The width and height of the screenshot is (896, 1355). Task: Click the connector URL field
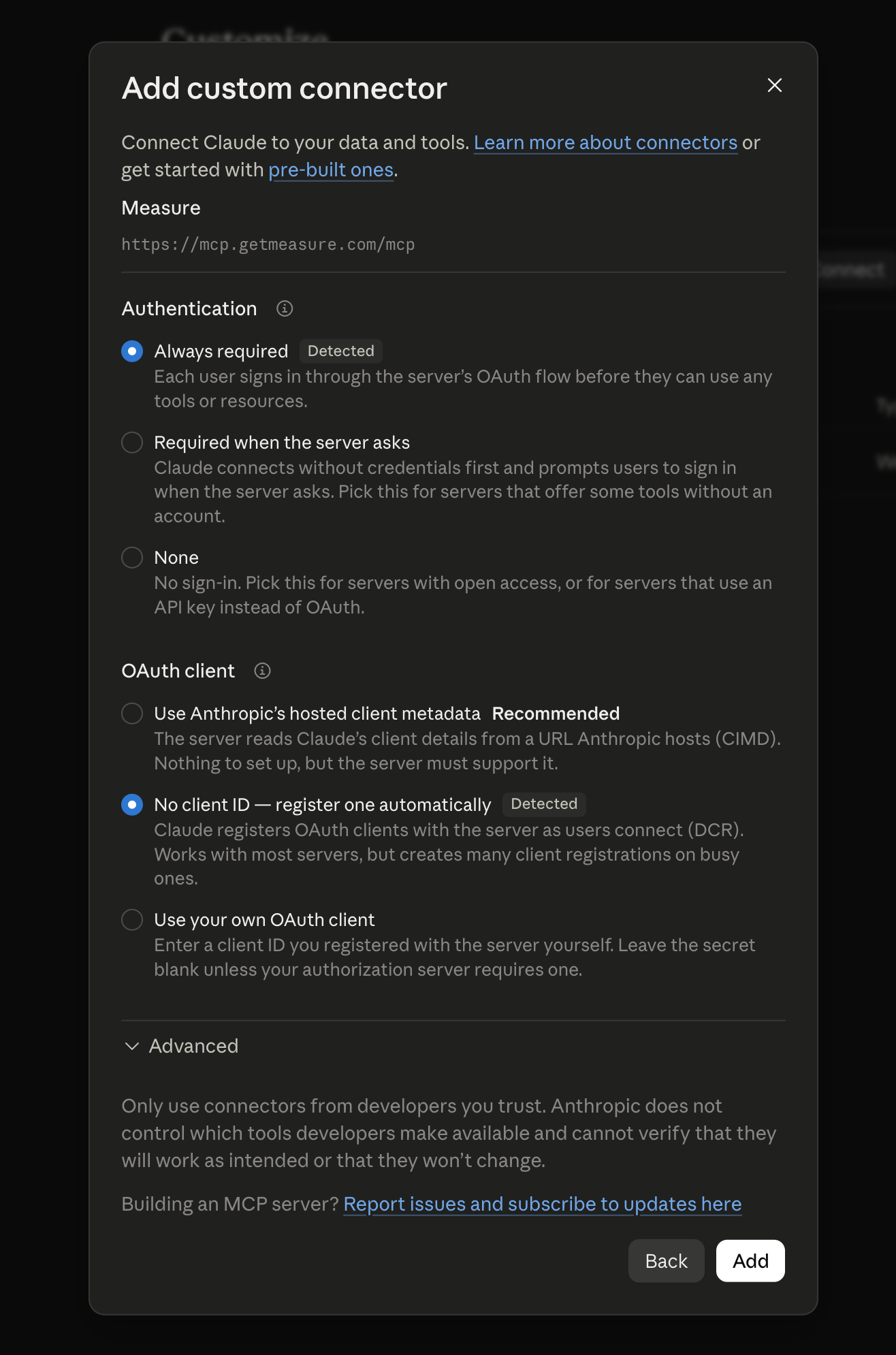453,244
